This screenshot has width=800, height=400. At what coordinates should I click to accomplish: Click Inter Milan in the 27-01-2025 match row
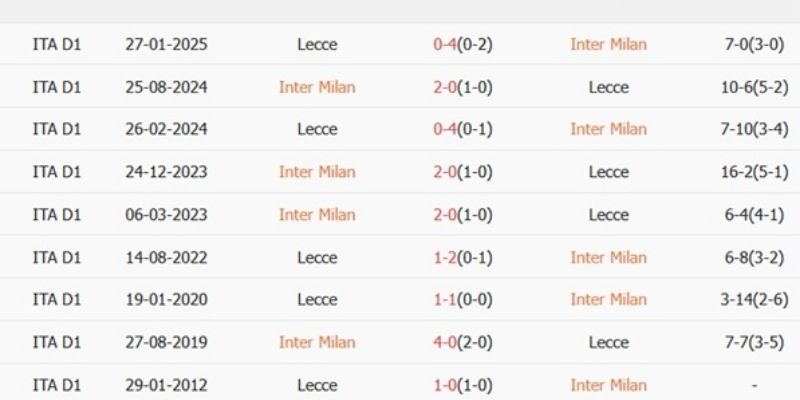tap(608, 44)
